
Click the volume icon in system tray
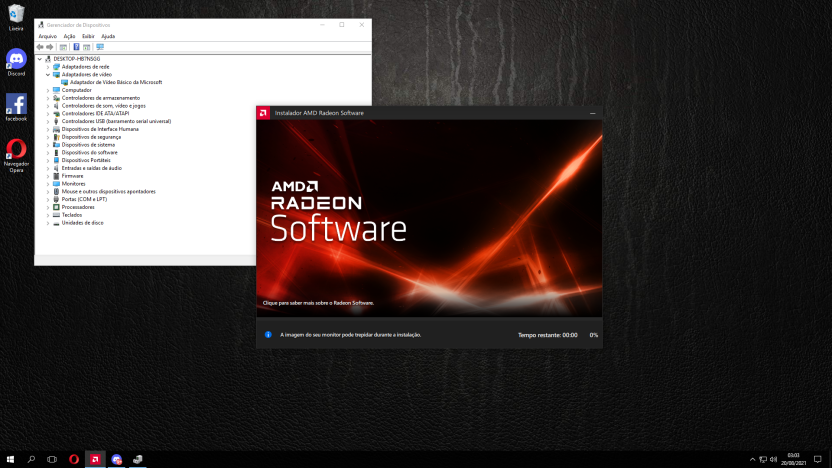click(x=773, y=460)
